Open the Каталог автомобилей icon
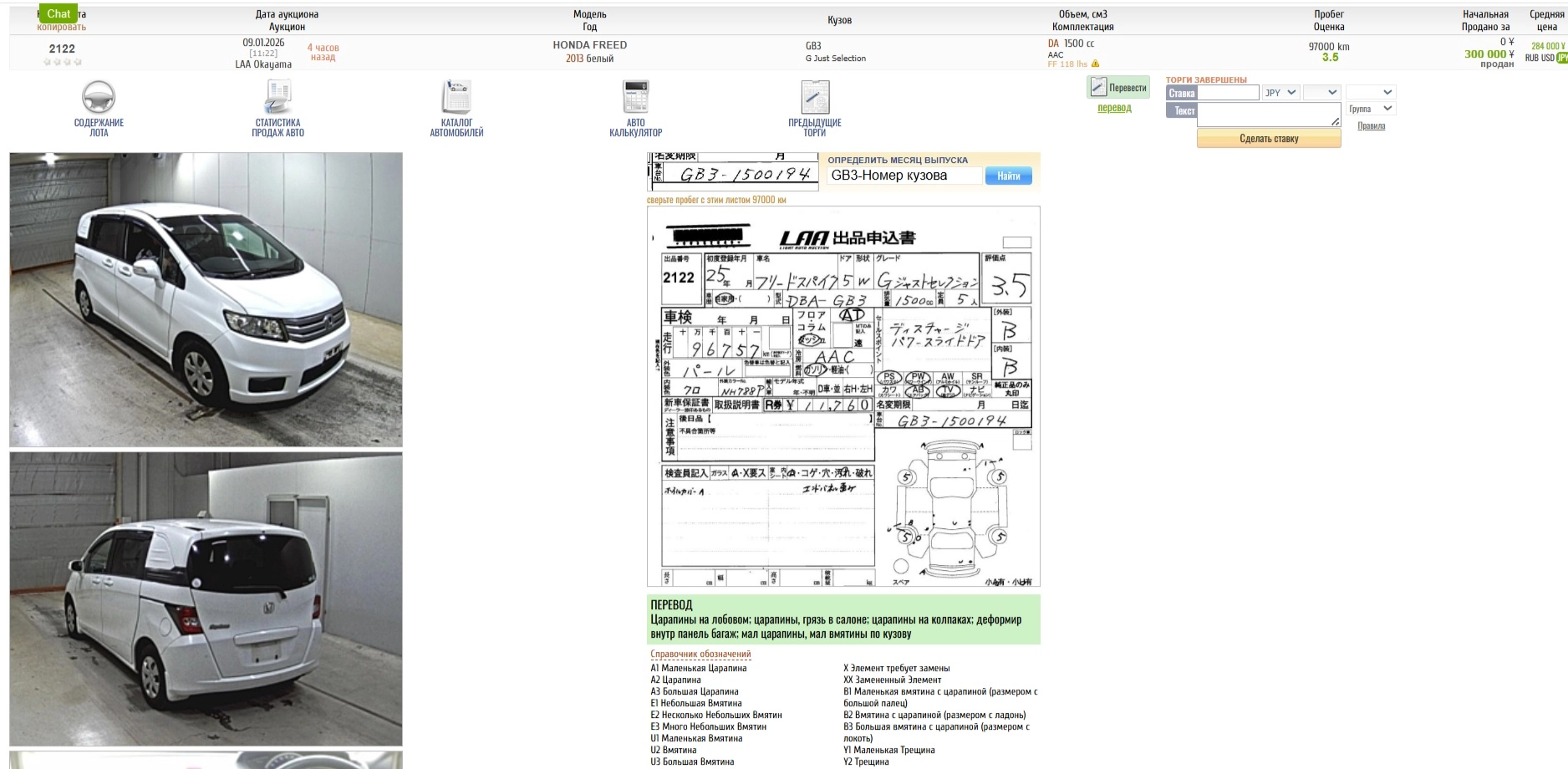This screenshot has height=769, width=1568. pos(456,98)
